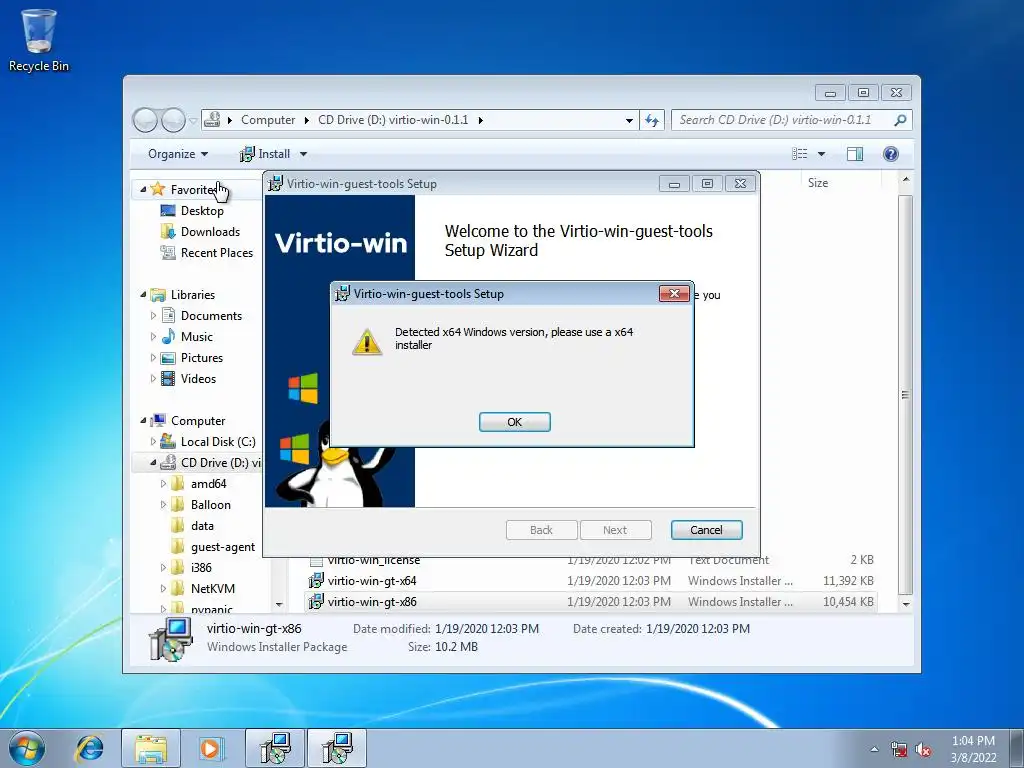Image resolution: width=1024 pixels, height=768 pixels.
Task: Open the Windows Start button
Action: (x=27, y=748)
